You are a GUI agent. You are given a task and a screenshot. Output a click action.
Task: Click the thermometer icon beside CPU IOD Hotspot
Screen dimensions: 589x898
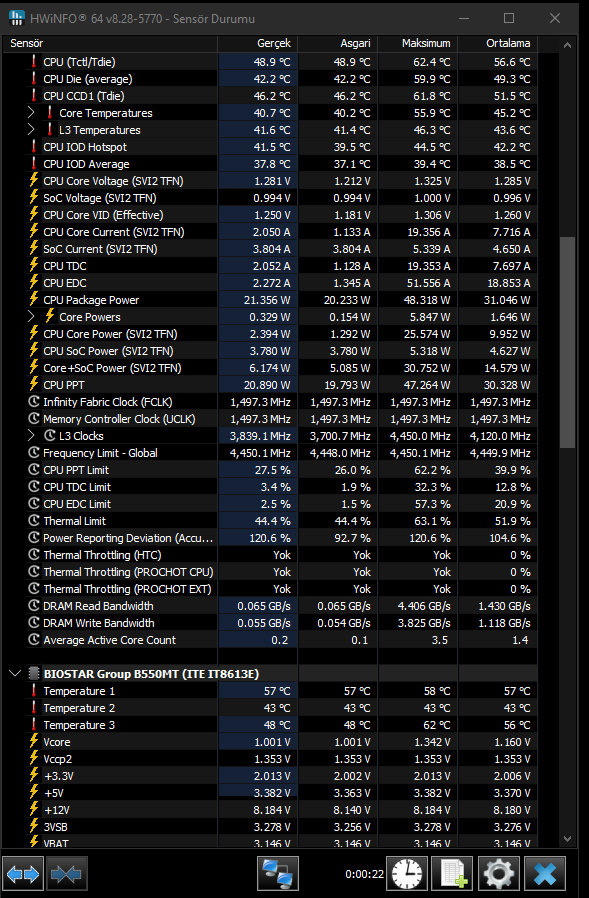pyautogui.click(x=34, y=147)
